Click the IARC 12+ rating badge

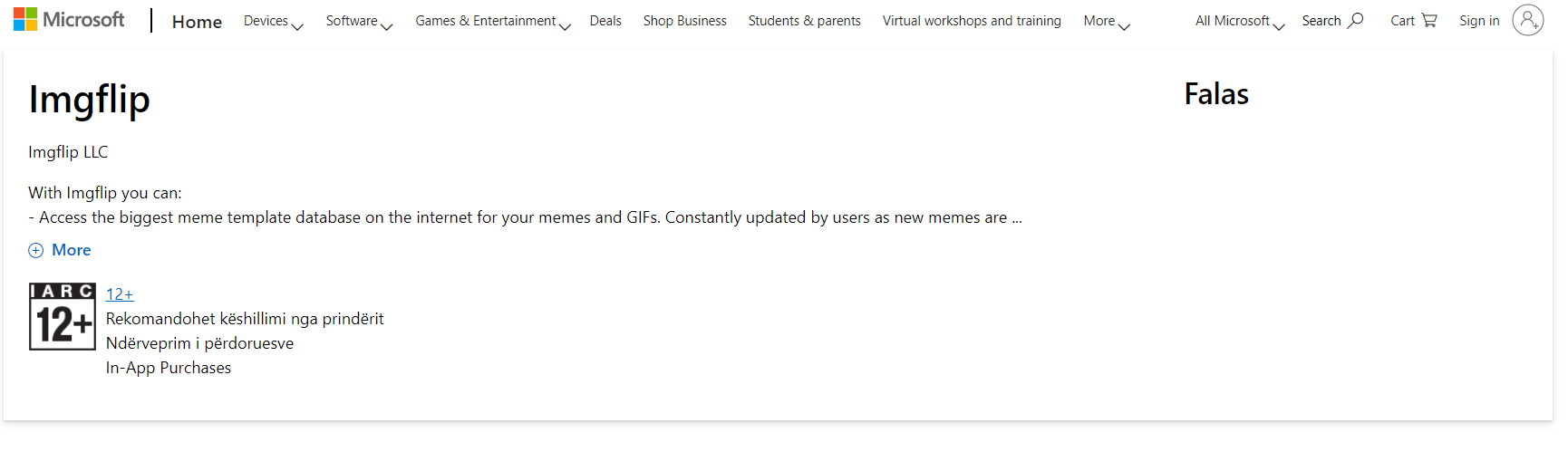(x=63, y=316)
